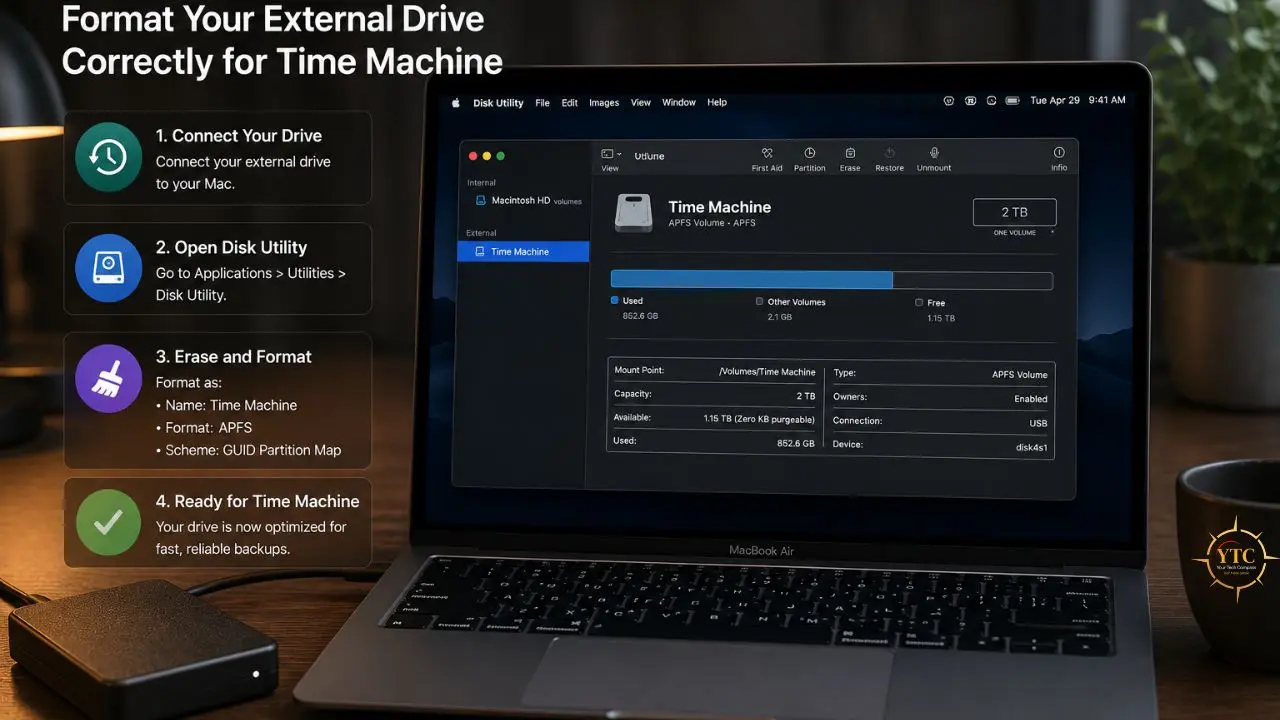Click the Available: label
Screen dimensions: 1280x720
point(632,417)
